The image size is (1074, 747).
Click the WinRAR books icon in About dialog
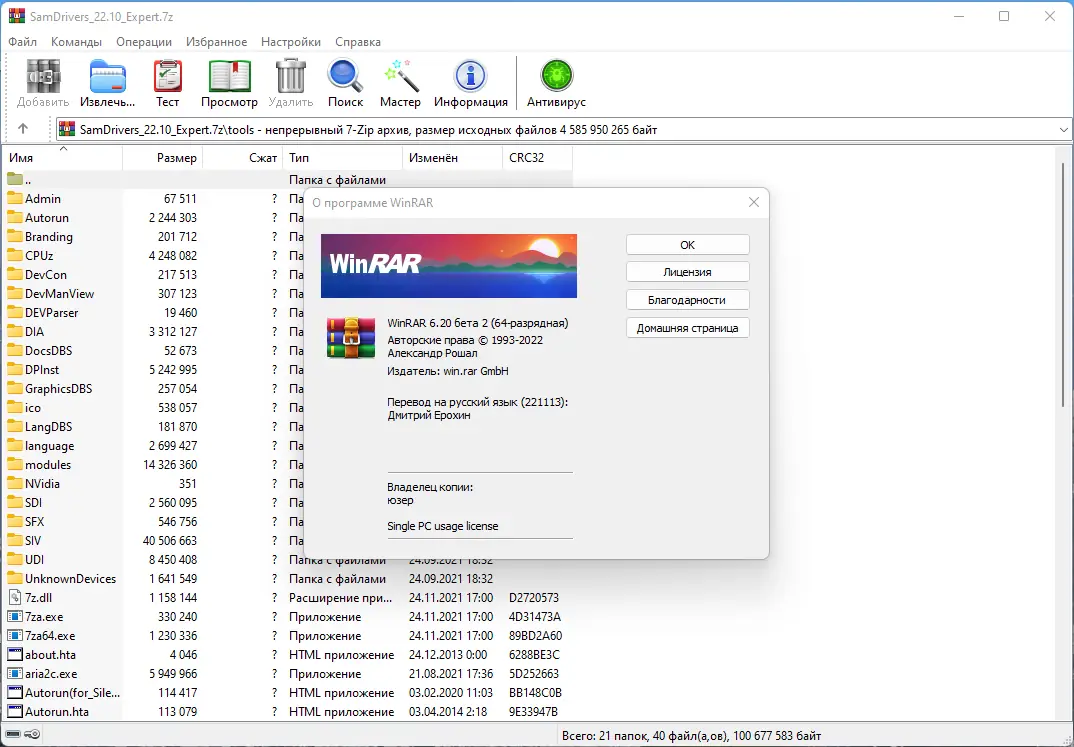(x=351, y=338)
